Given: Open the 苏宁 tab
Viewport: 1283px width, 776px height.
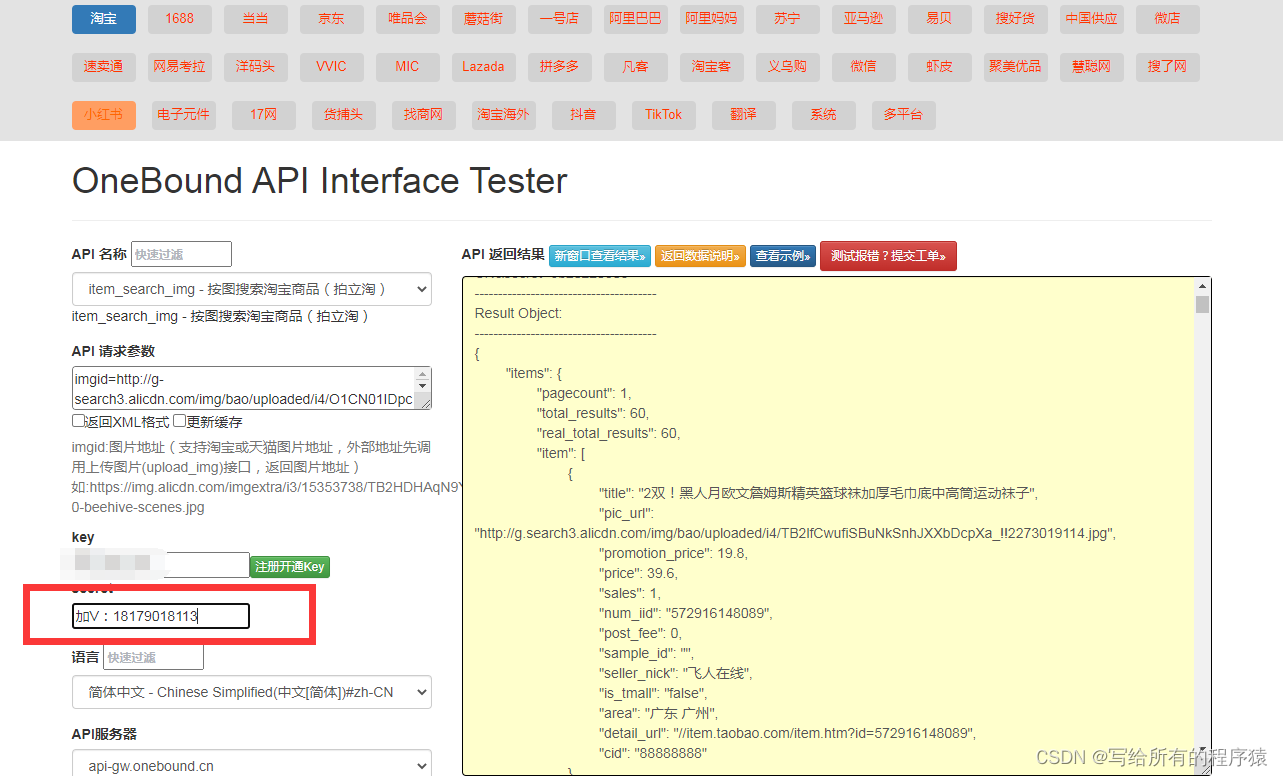Looking at the screenshot, I should [x=788, y=19].
